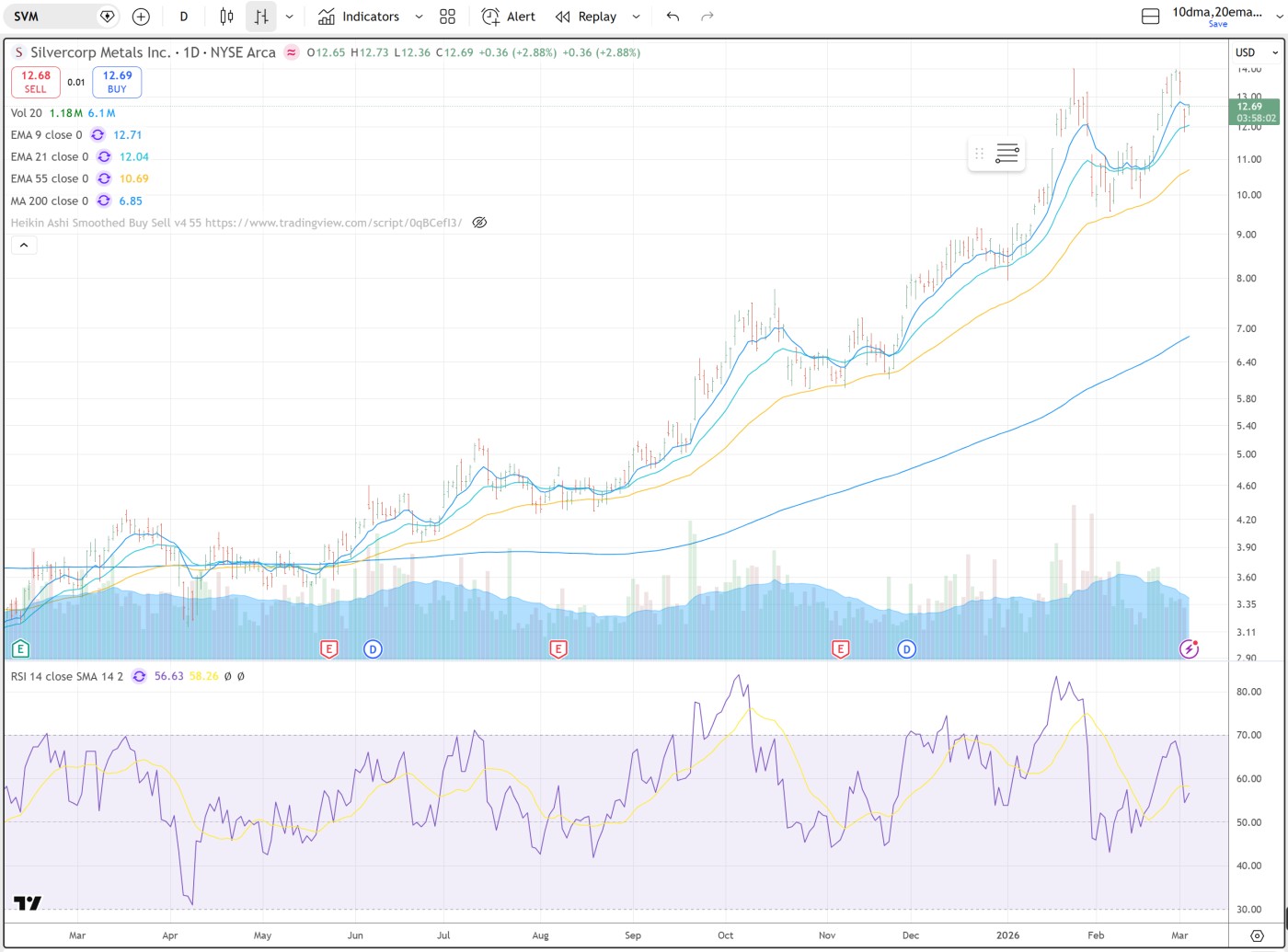
Task: Collapse the indicator legend
Action: tap(24, 245)
